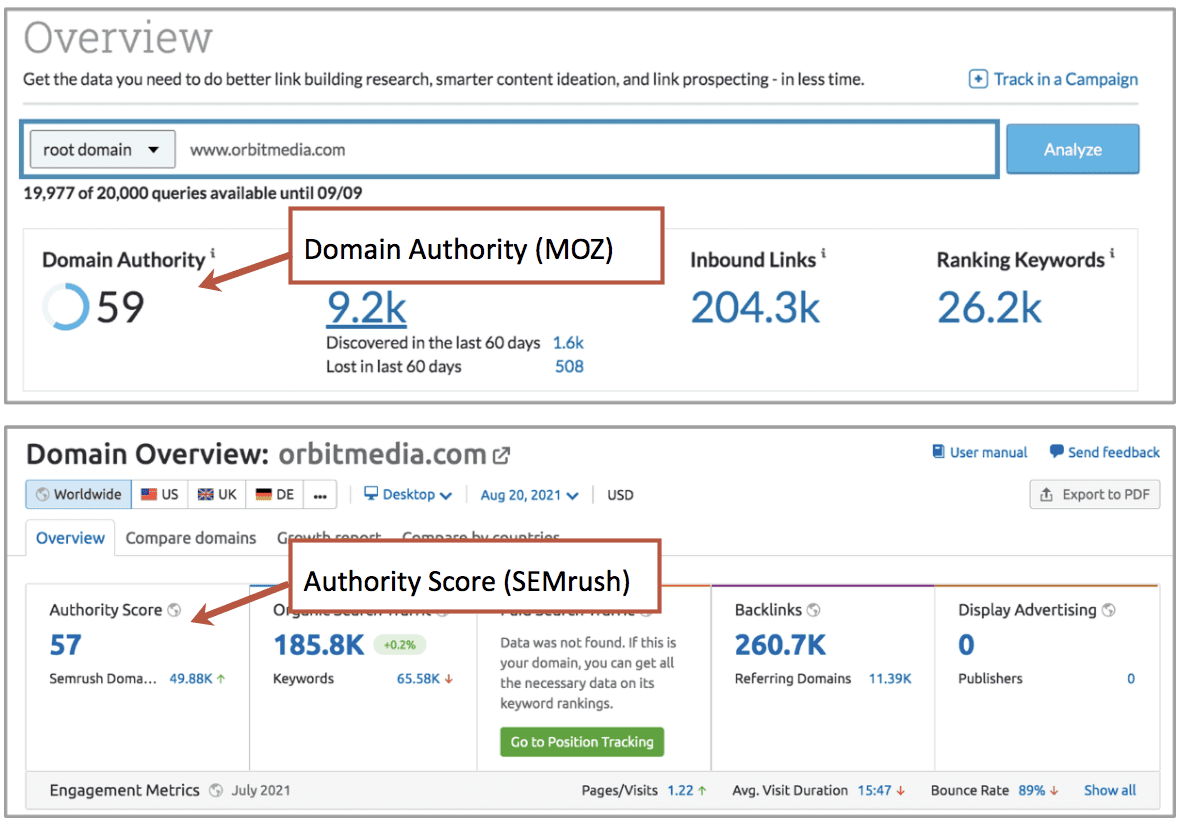Viewport: 1179px width, 821px height.
Task: Click the Ranking Keywords info icon
Action: (x=1112, y=253)
